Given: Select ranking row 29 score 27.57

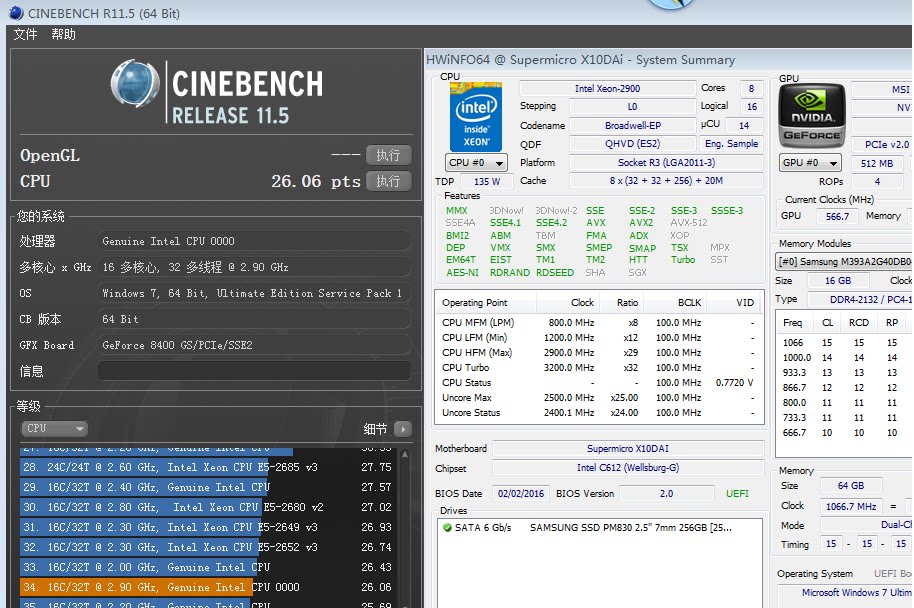Looking at the screenshot, I should click(x=207, y=487).
